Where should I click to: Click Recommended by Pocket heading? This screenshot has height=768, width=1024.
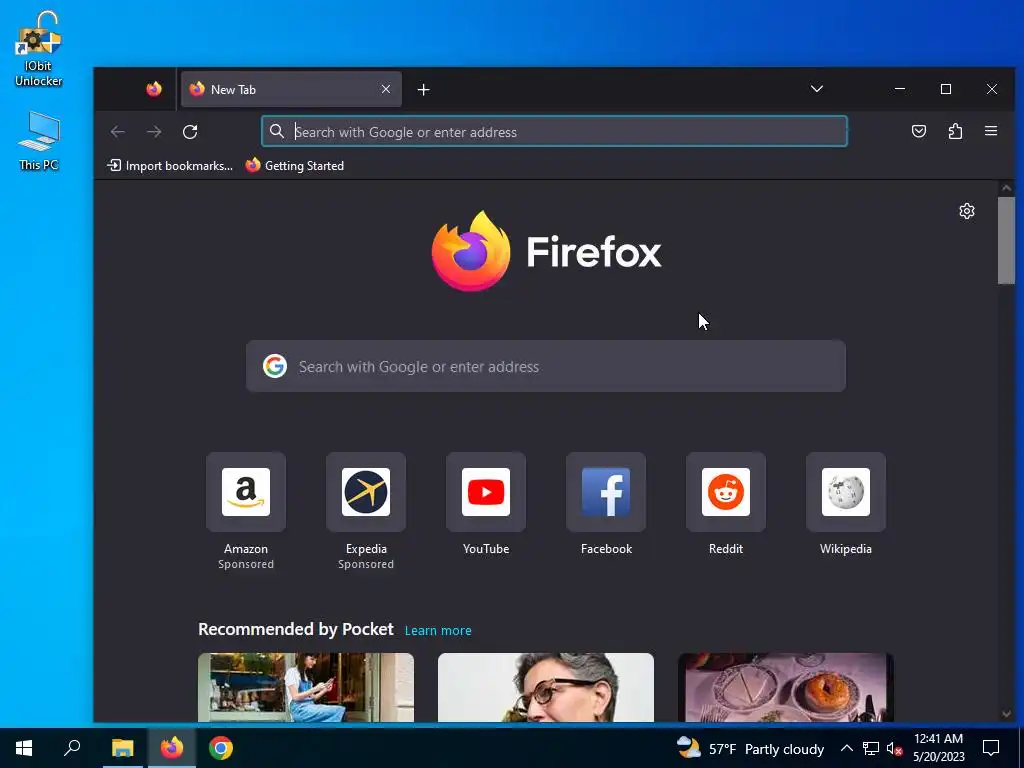[296, 629]
